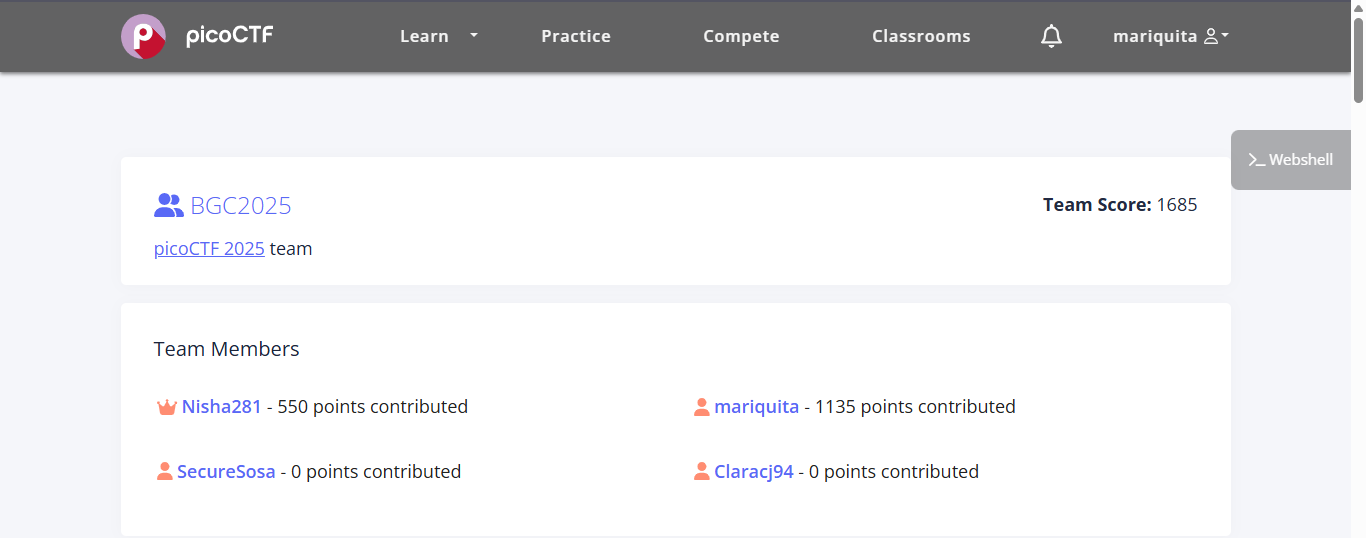Click the team group icon beside BGC2025
The image size is (1366, 538).
click(x=168, y=206)
